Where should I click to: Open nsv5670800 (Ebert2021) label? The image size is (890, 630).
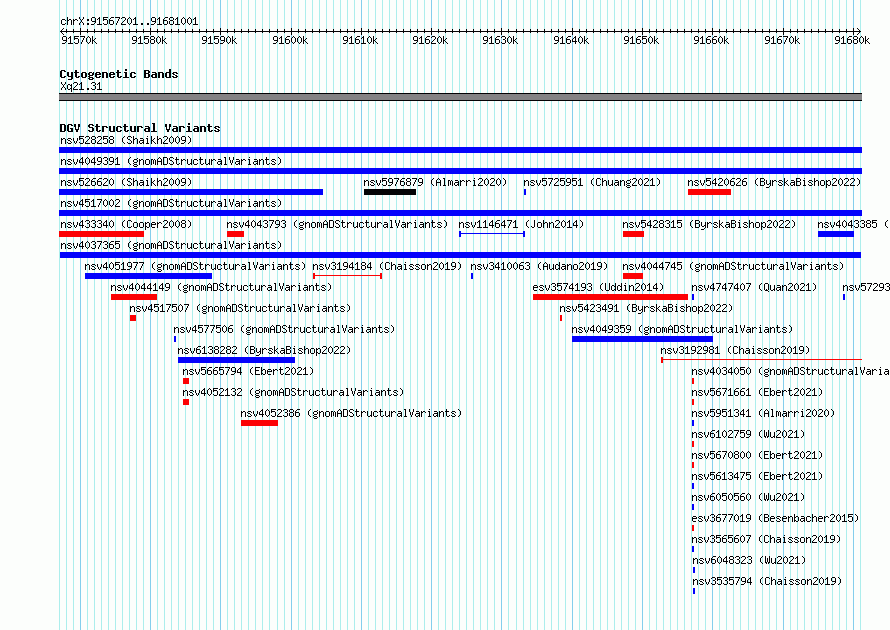(x=757, y=455)
